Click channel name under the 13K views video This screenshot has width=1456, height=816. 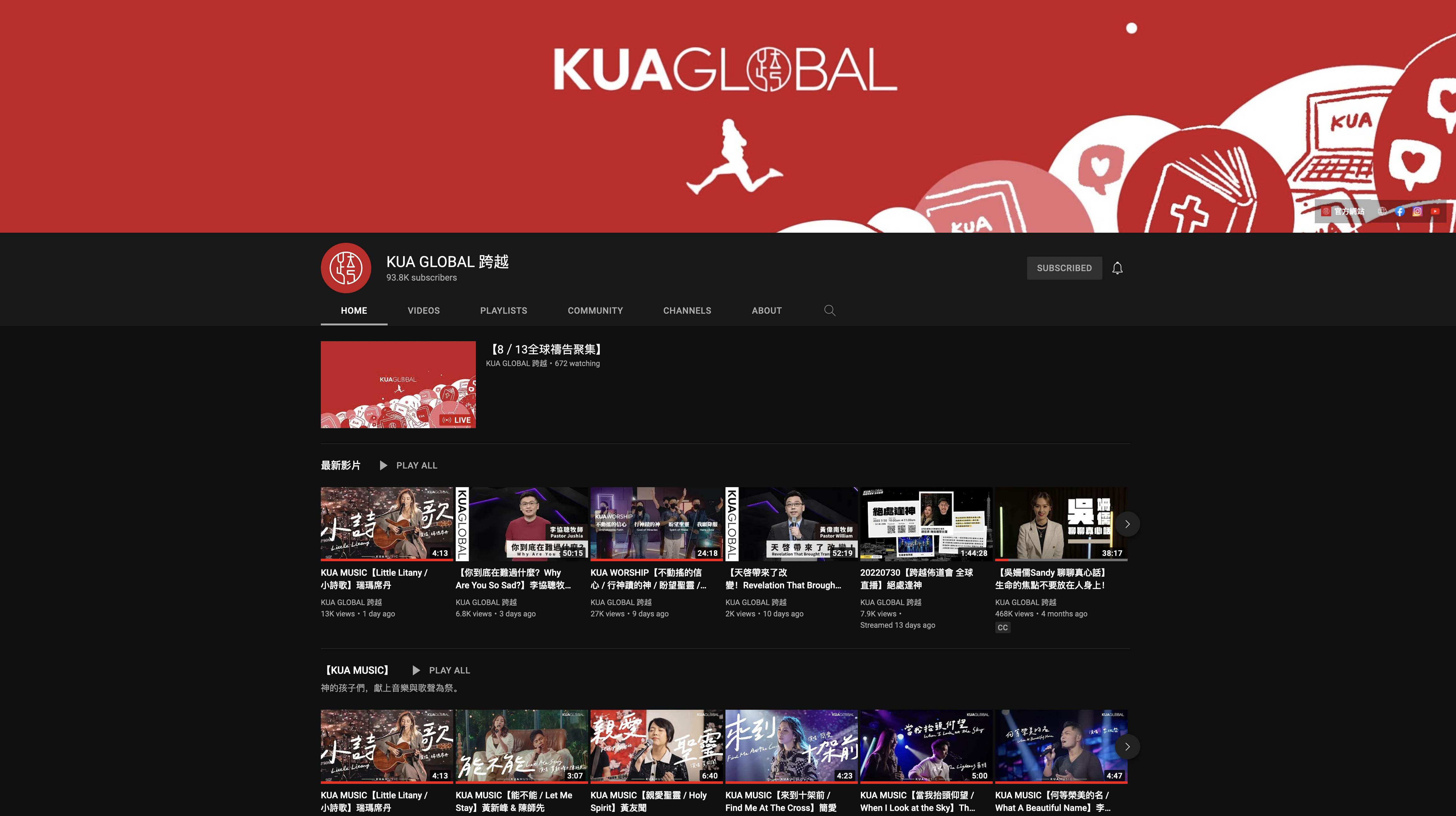click(352, 602)
